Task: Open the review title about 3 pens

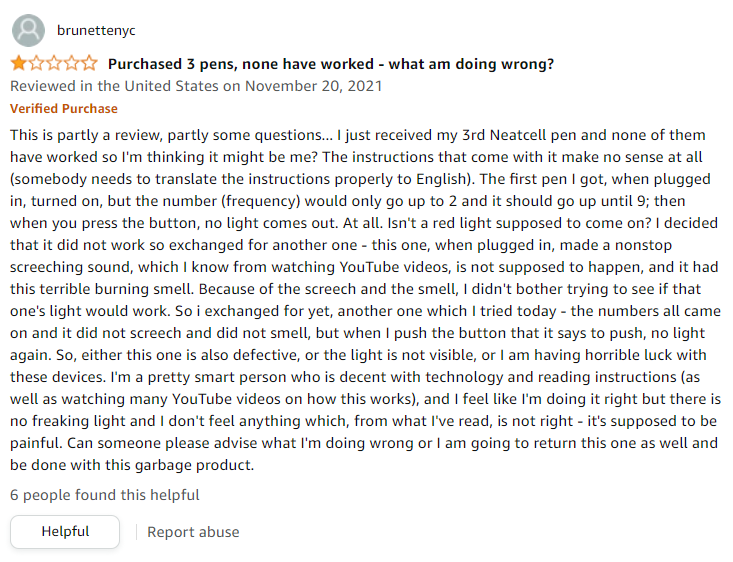Action: pyautogui.click(x=330, y=64)
